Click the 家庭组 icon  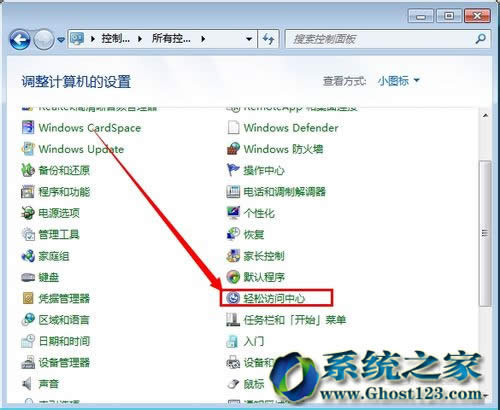pyautogui.click(x=28, y=256)
